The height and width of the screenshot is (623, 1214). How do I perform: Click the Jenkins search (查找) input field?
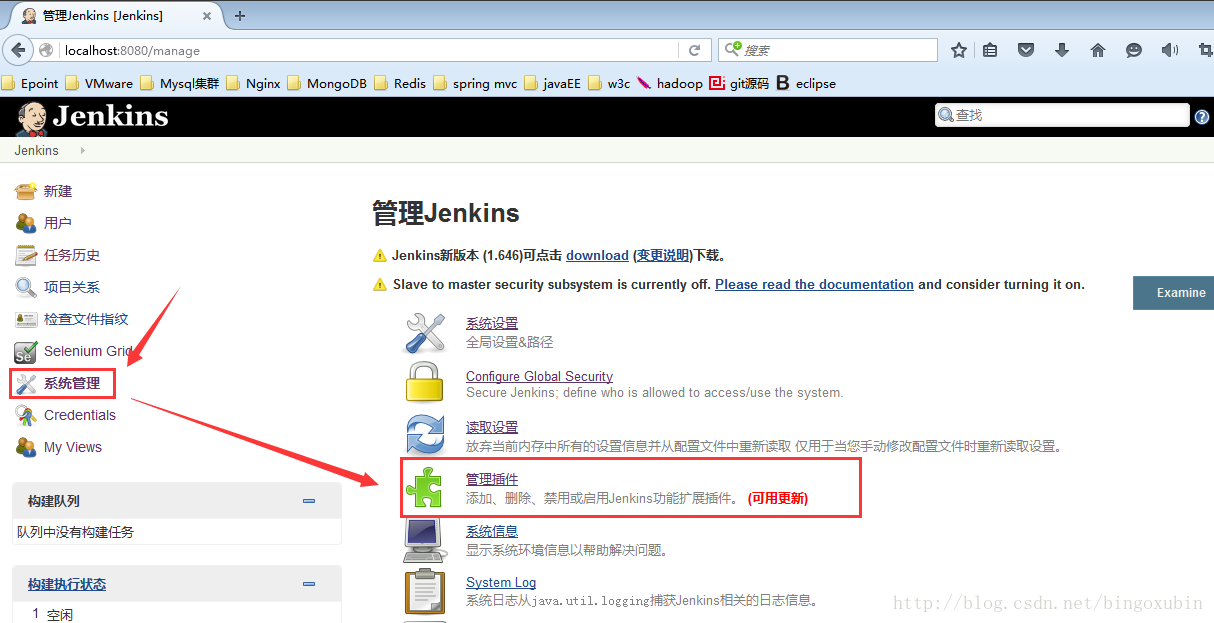(1063, 116)
